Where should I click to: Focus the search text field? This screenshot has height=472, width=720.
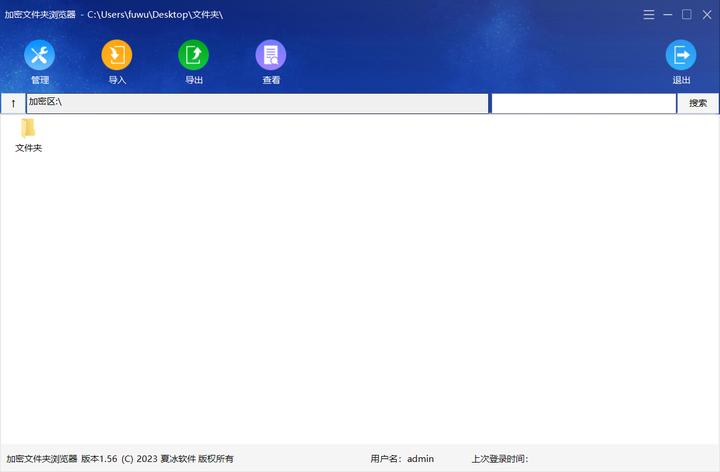coord(584,103)
